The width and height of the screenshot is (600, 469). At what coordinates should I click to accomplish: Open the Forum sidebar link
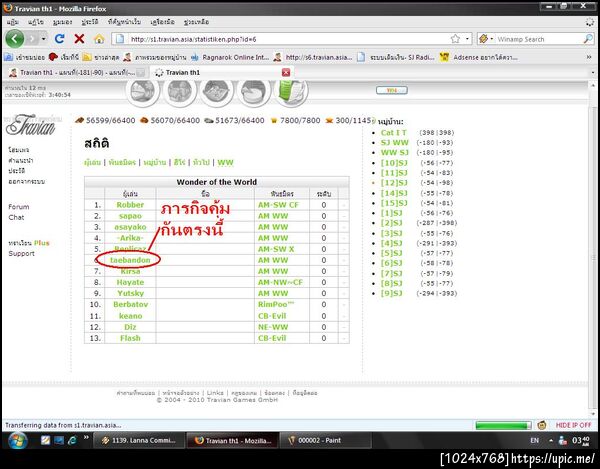[19, 207]
